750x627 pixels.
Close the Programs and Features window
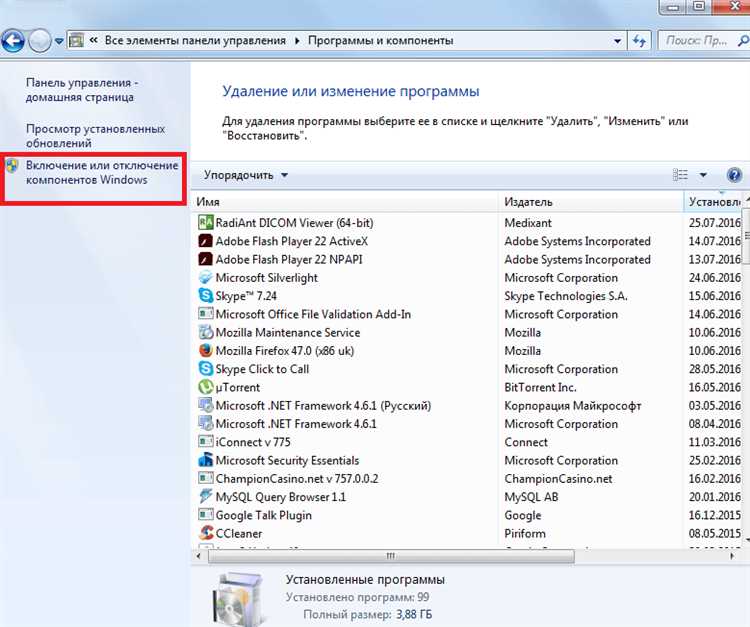pos(732,7)
